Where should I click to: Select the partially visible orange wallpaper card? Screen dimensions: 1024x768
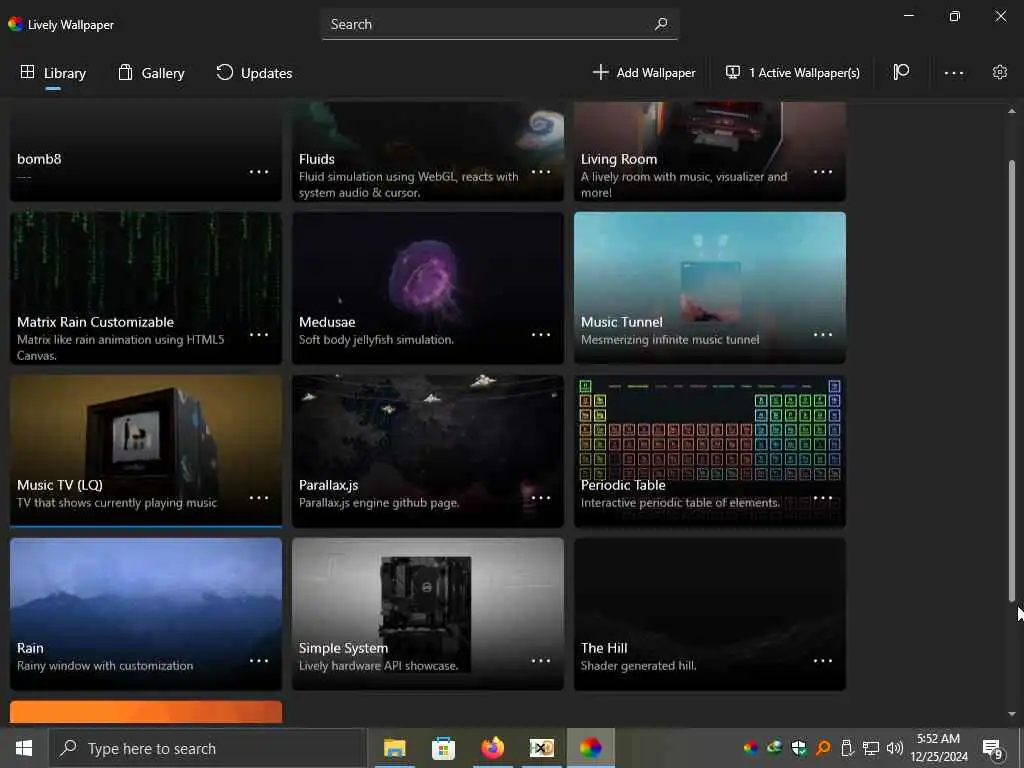146,712
